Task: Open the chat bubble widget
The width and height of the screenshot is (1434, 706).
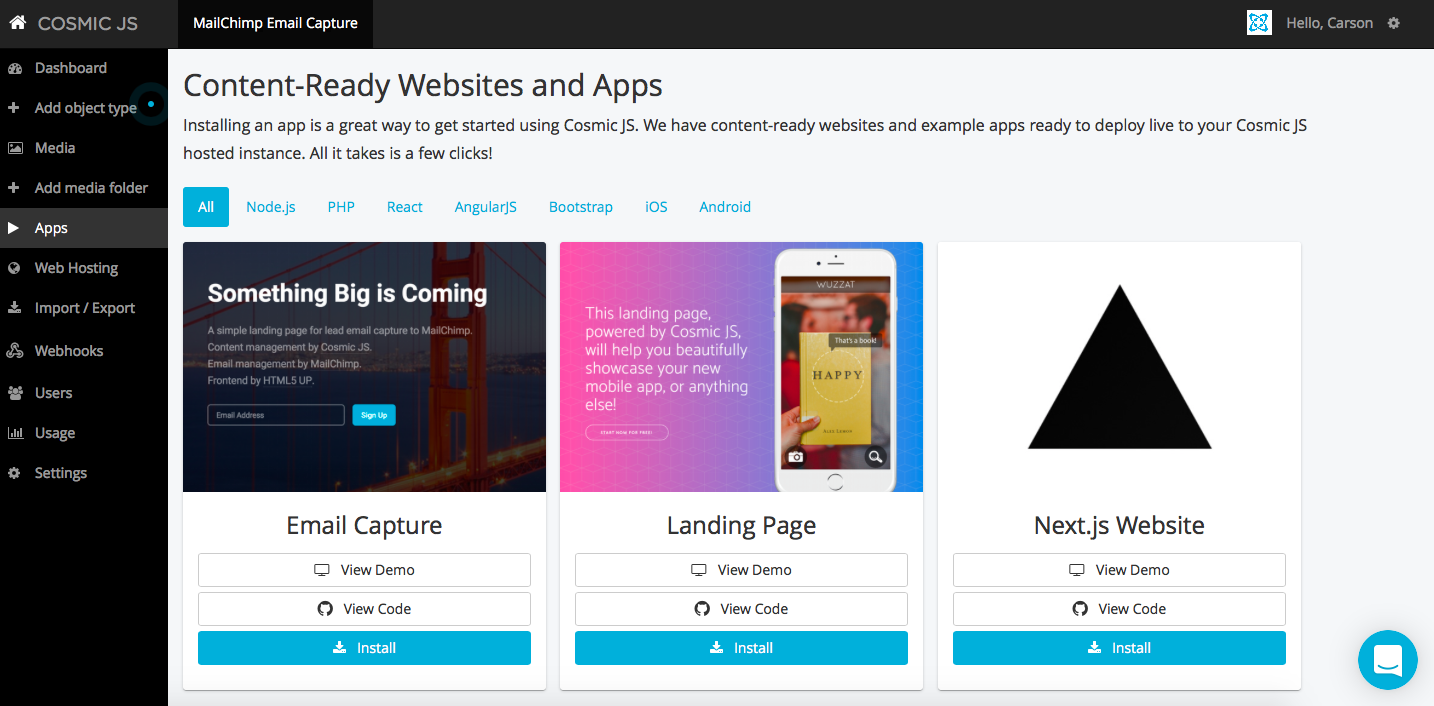Action: 1388,660
